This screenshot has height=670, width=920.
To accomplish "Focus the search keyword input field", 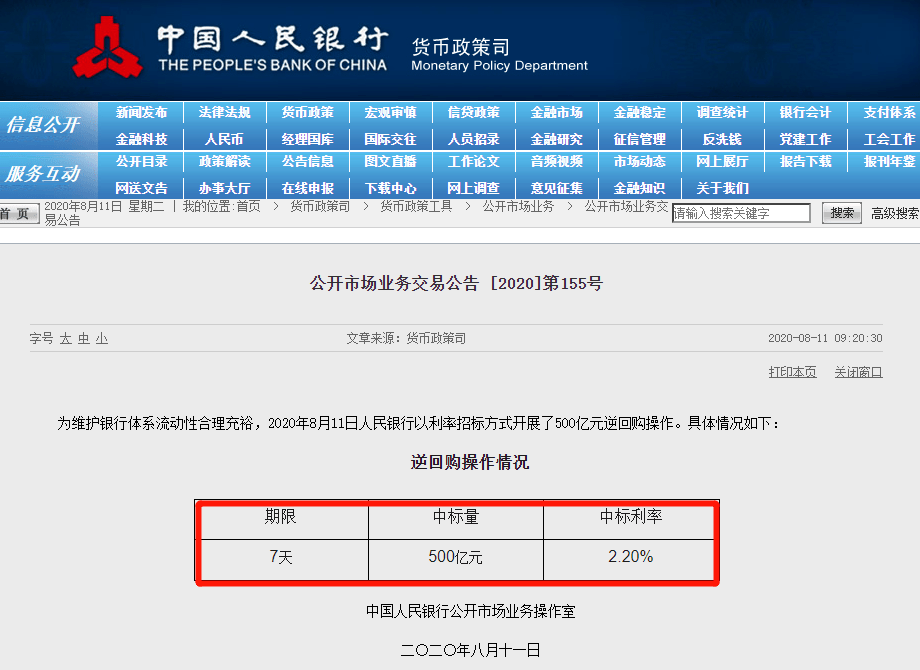I will coord(741,213).
